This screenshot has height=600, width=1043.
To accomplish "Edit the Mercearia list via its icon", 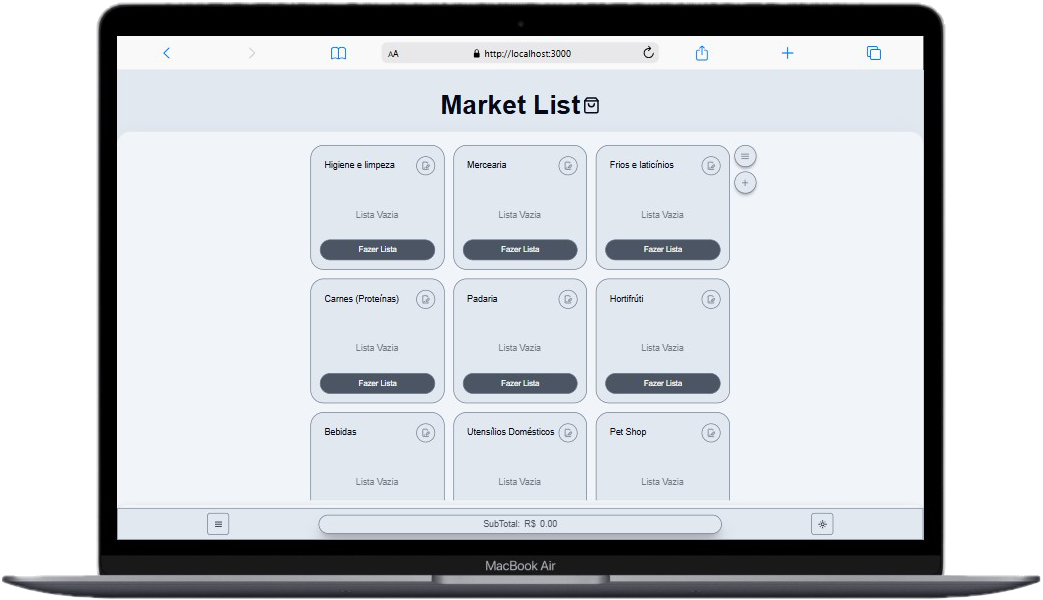I will (x=568, y=166).
